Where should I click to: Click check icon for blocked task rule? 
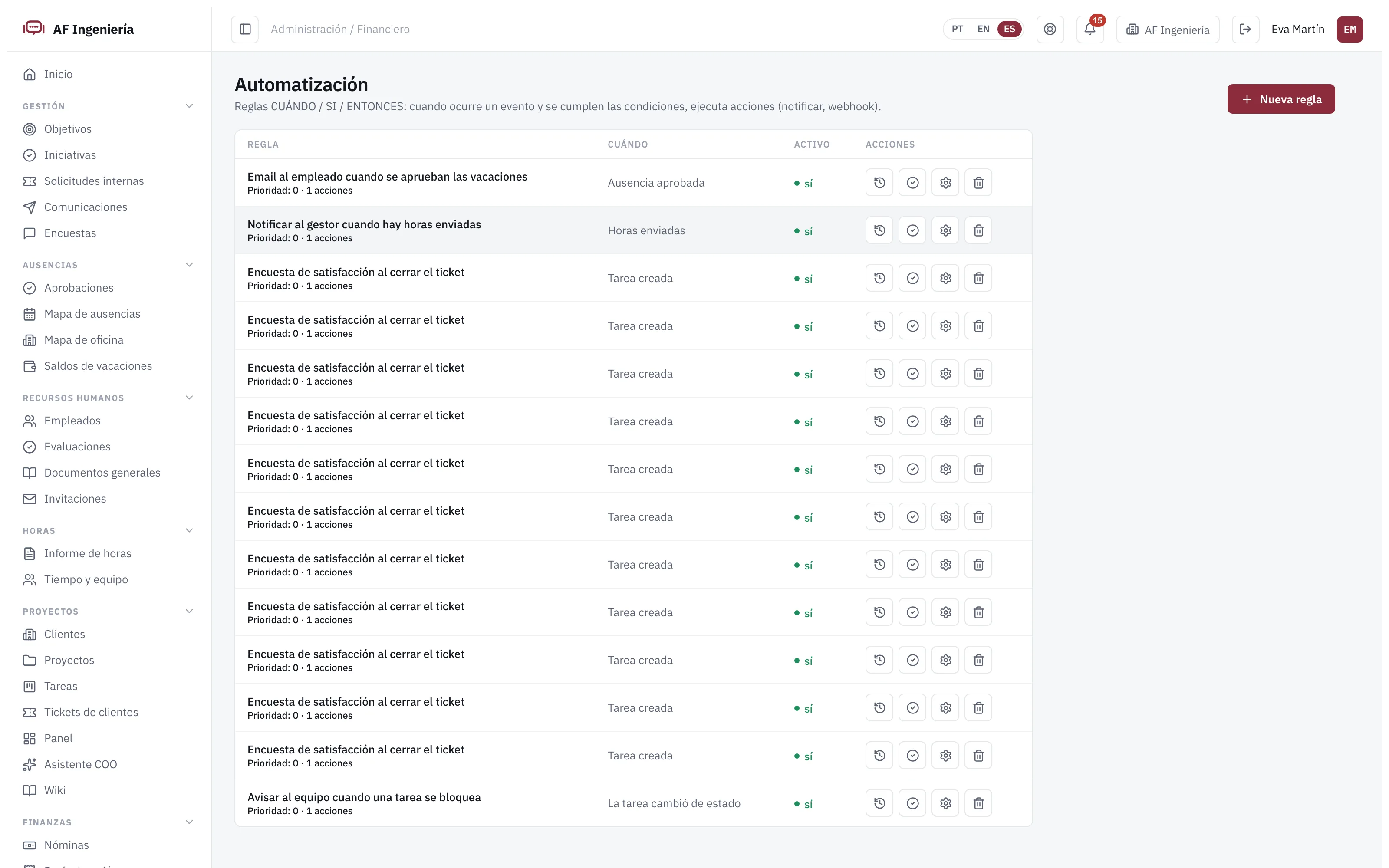coord(912,803)
